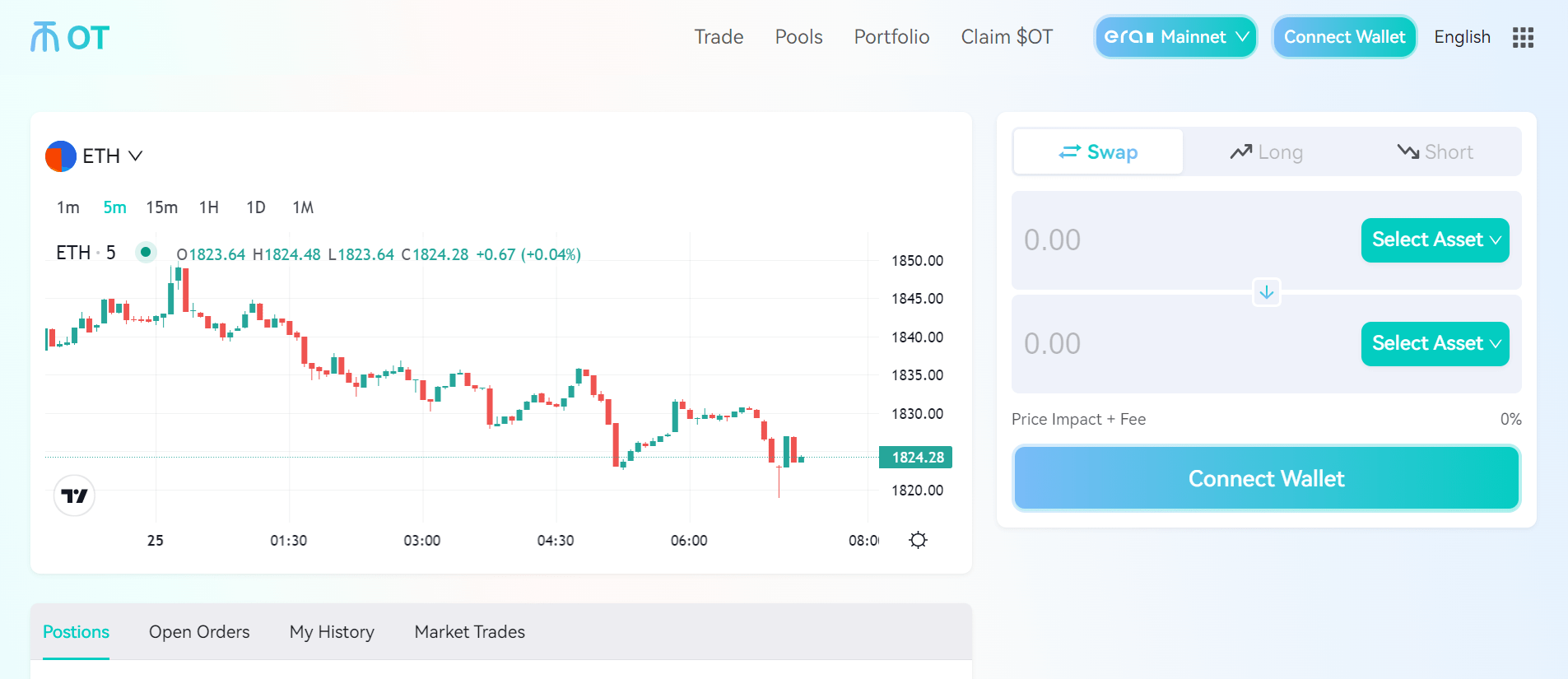Click the bottom swap amount input field
Image resolution: width=1568 pixels, height=679 pixels.
pyautogui.click(x=1181, y=344)
